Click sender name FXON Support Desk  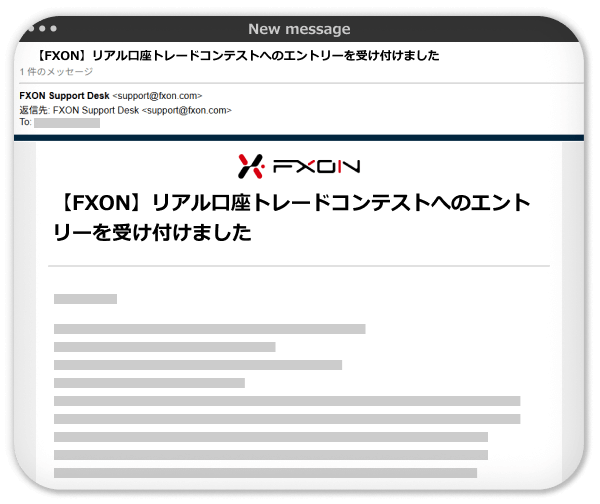[64, 96]
